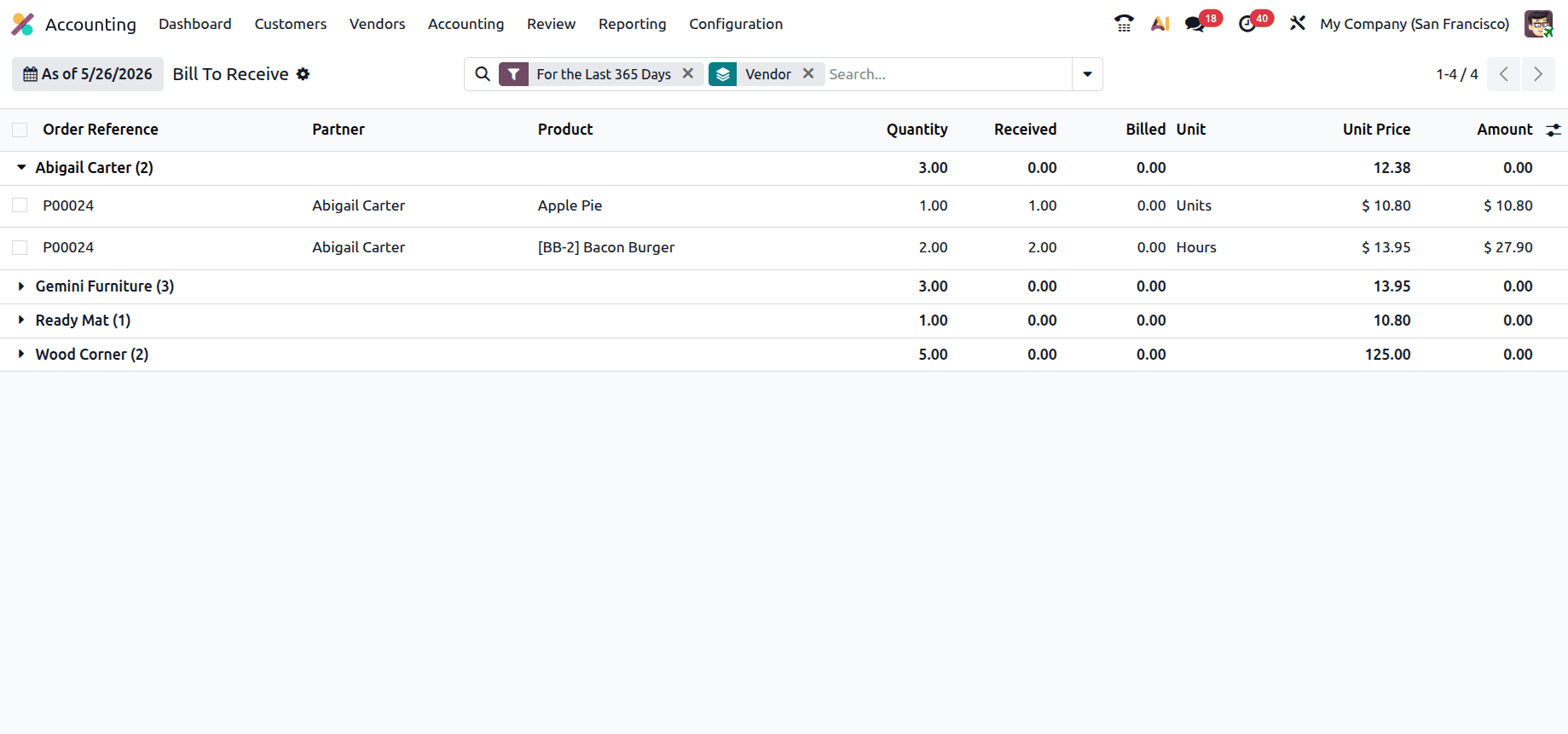Viewport: 1568px width, 734px height.
Task: Open the activities clock icon with 40 badge
Action: (x=1247, y=24)
